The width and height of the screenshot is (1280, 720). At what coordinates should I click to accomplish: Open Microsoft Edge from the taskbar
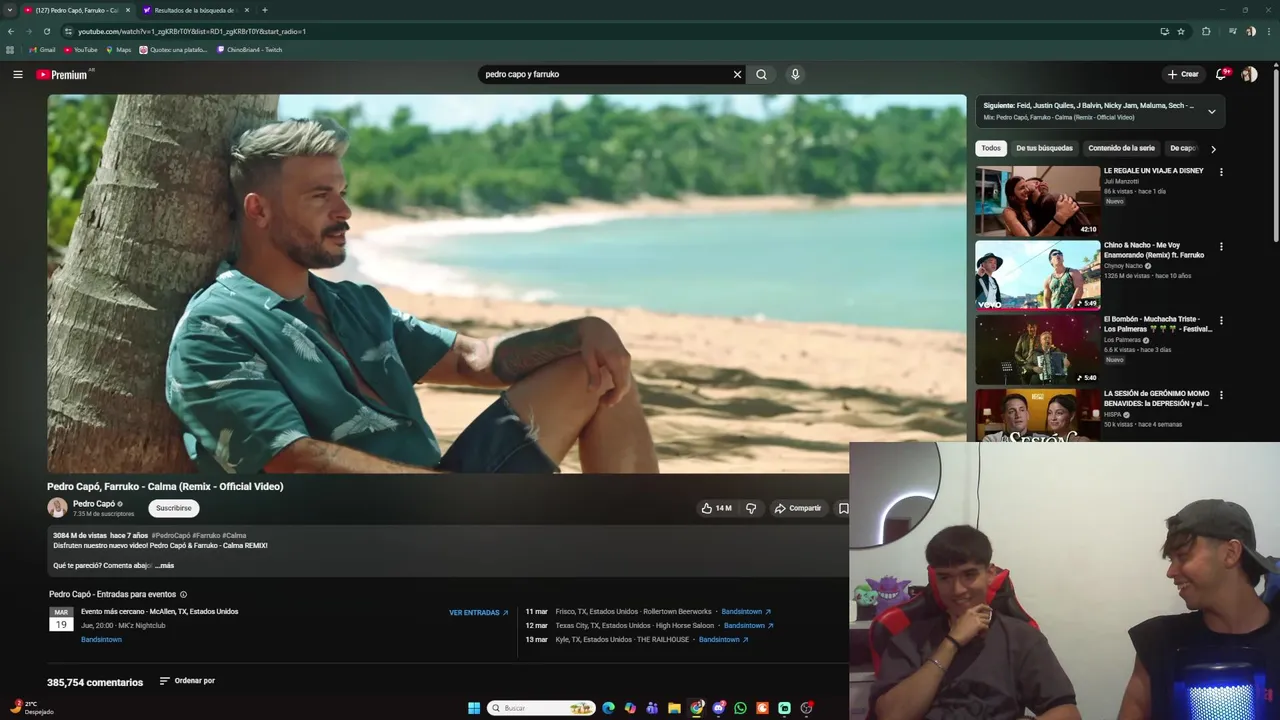(608, 708)
